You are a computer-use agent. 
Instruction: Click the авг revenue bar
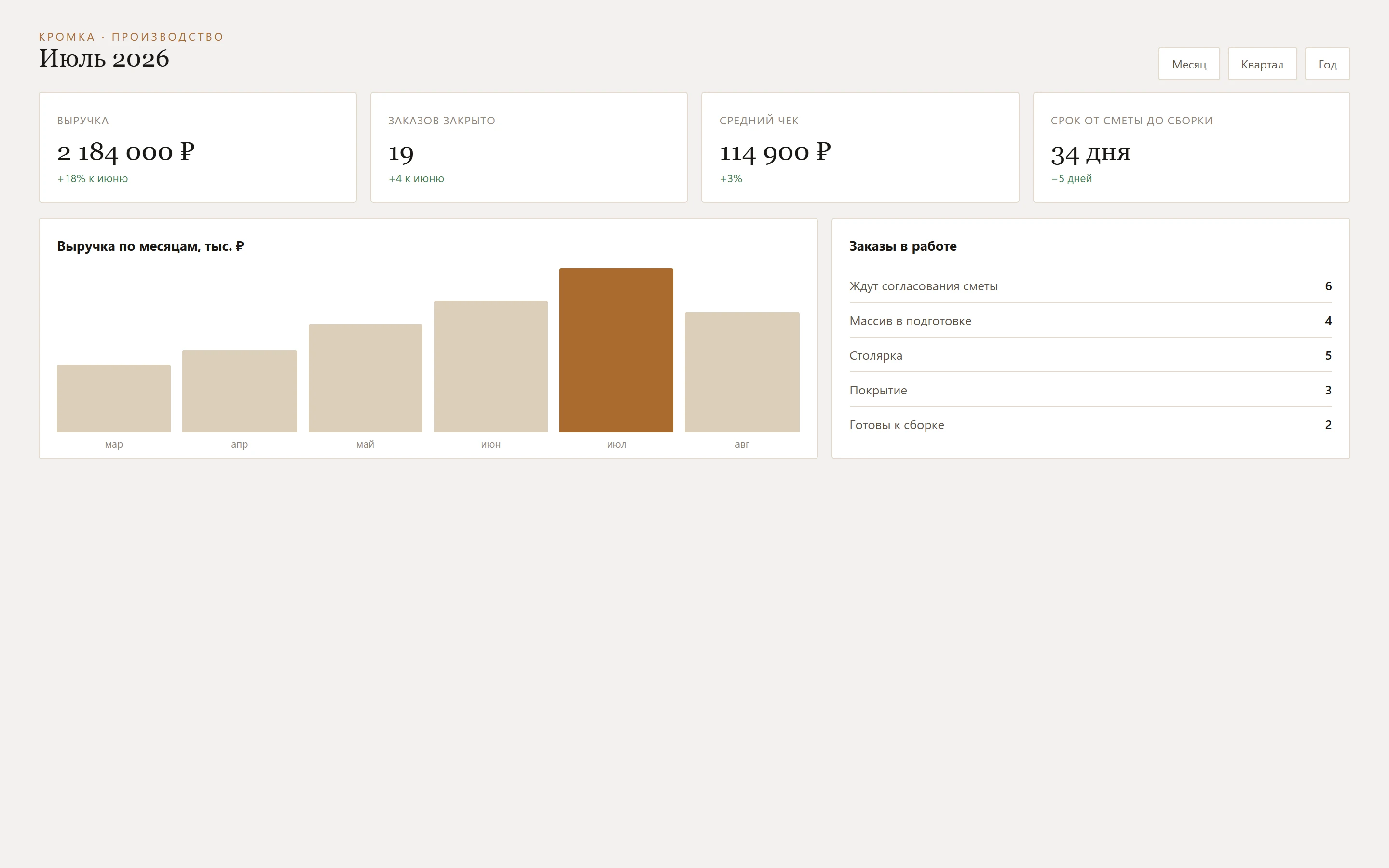(742, 373)
